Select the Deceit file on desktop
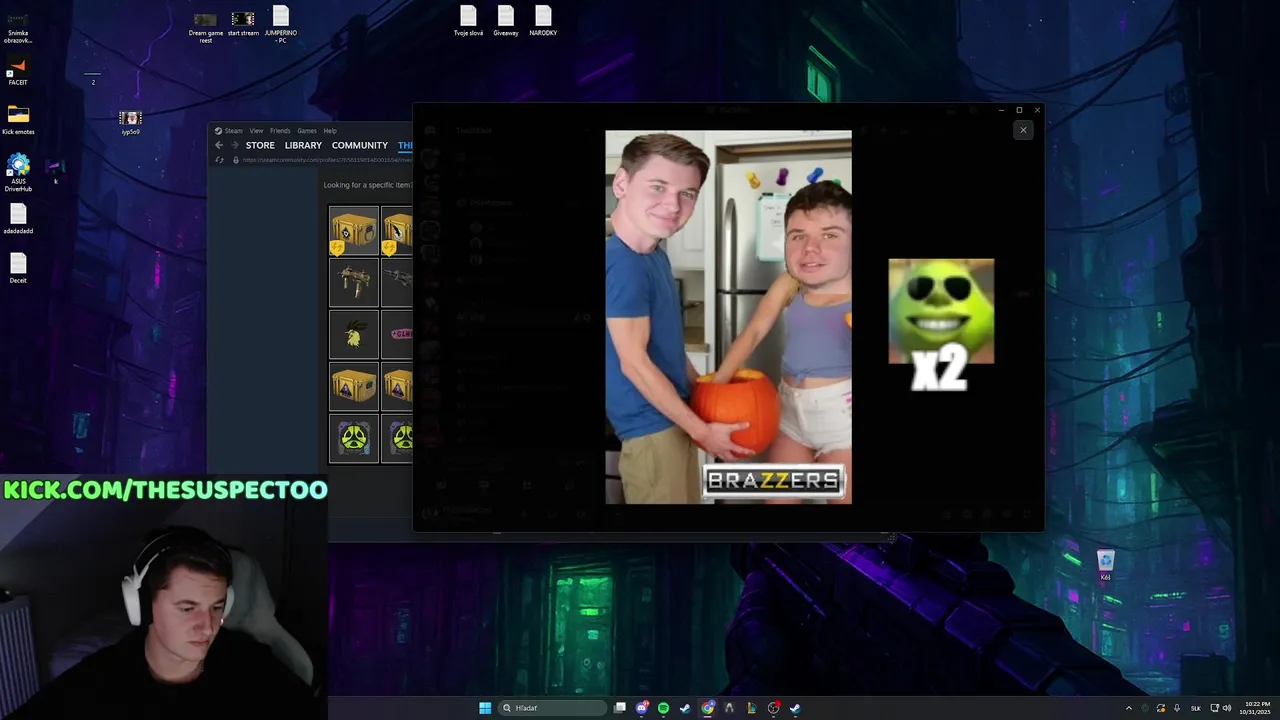Viewport: 1280px width, 720px height. point(18,268)
